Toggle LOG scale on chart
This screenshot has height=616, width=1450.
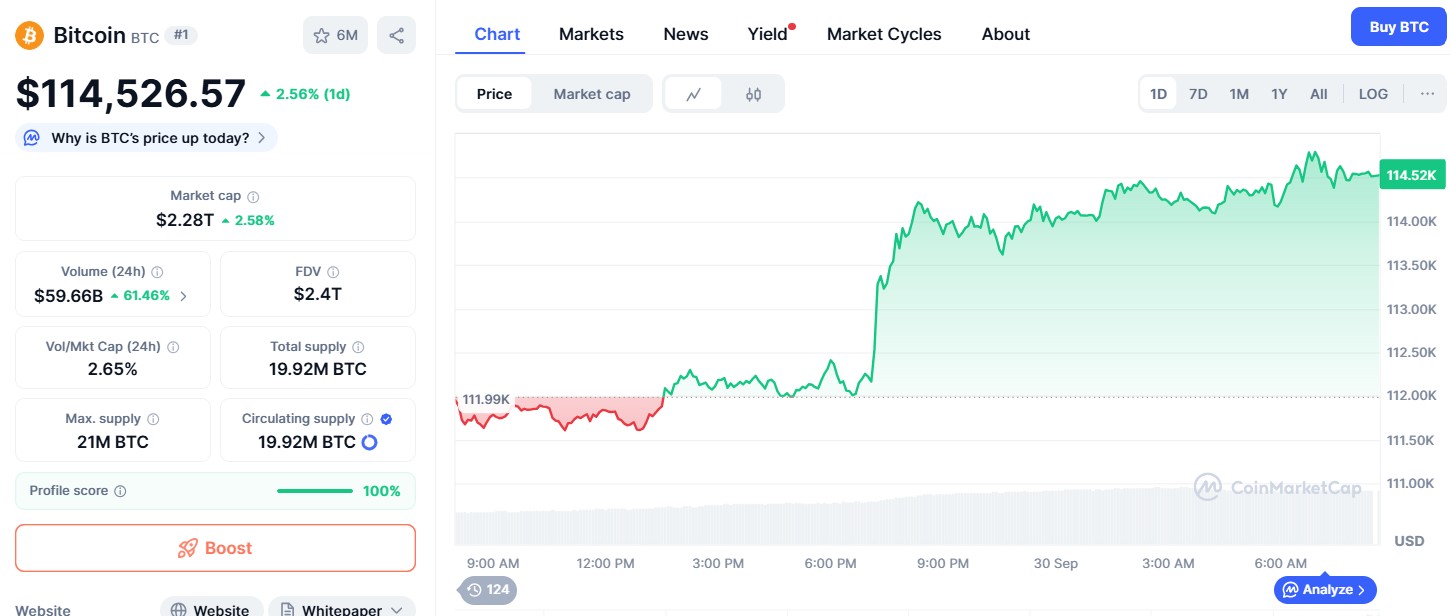1373,94
